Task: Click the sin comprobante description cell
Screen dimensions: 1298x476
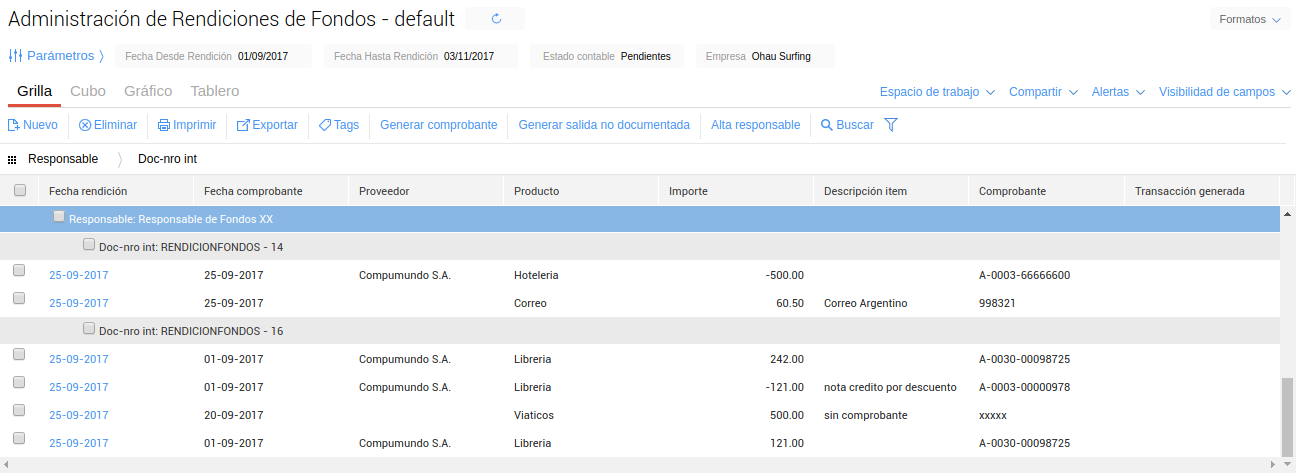Action: click(865, 415)
